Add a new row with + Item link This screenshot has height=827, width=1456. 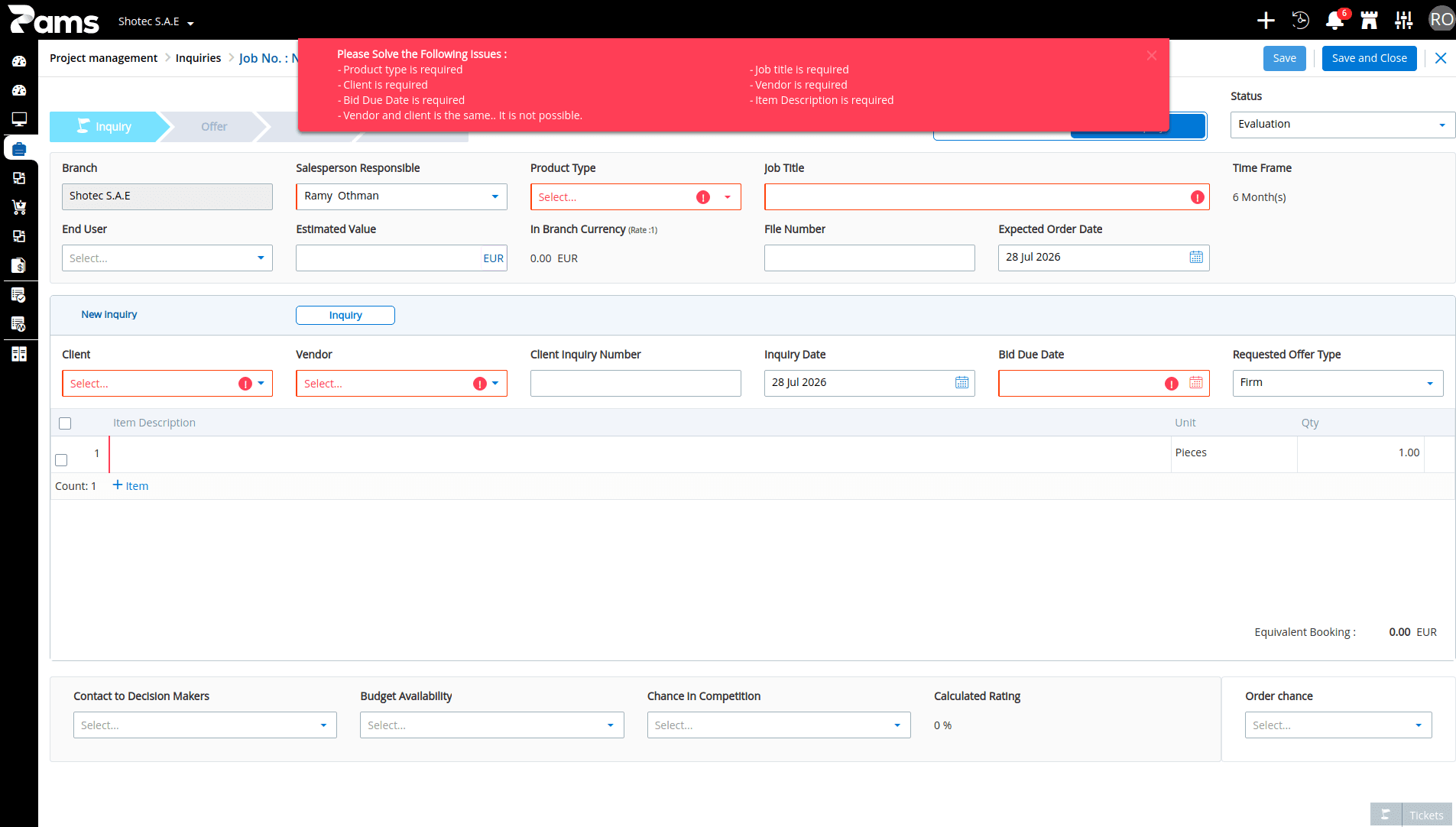click(x=131, y=486)
